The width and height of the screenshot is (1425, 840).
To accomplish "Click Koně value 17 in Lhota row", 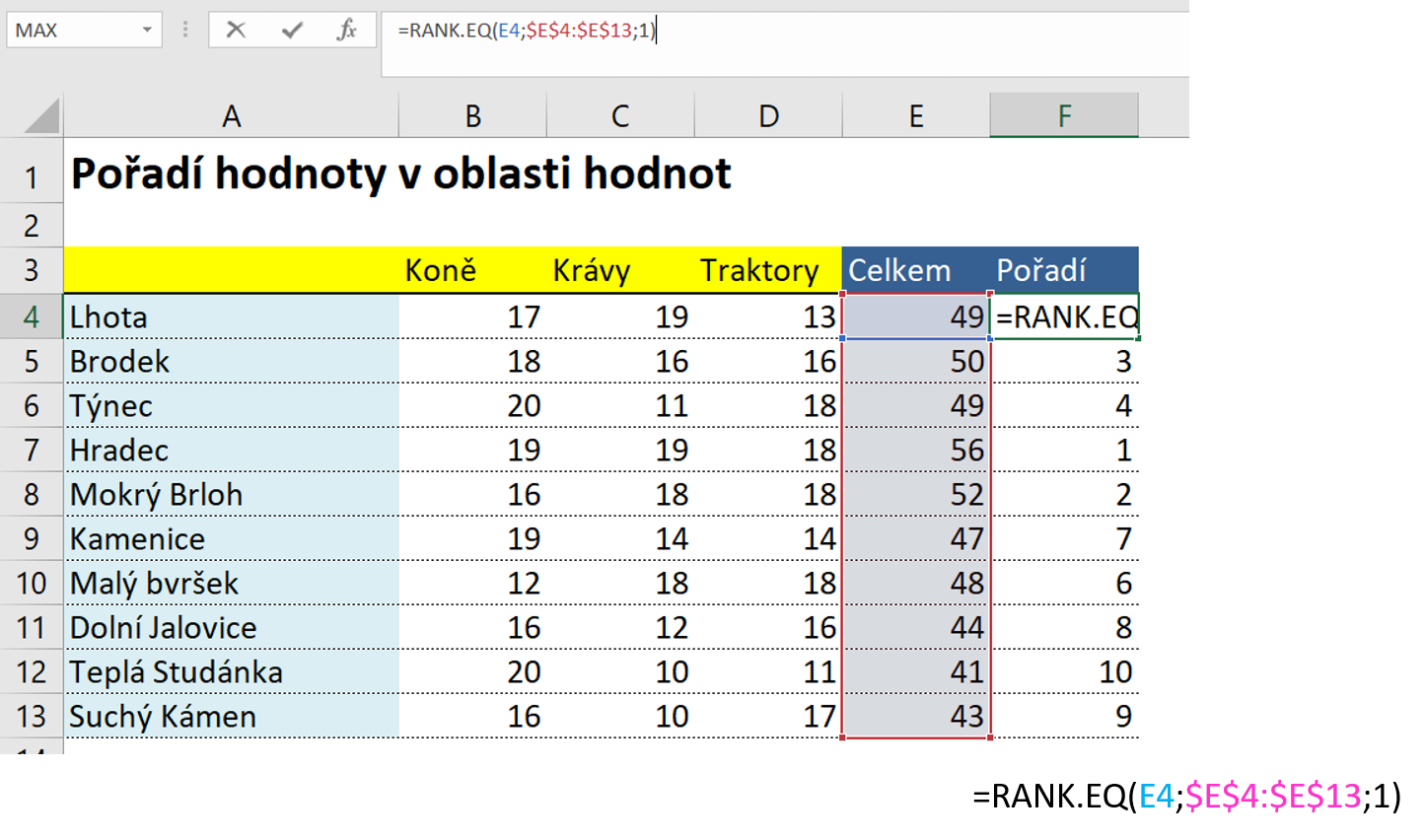I will click(472, 316).
